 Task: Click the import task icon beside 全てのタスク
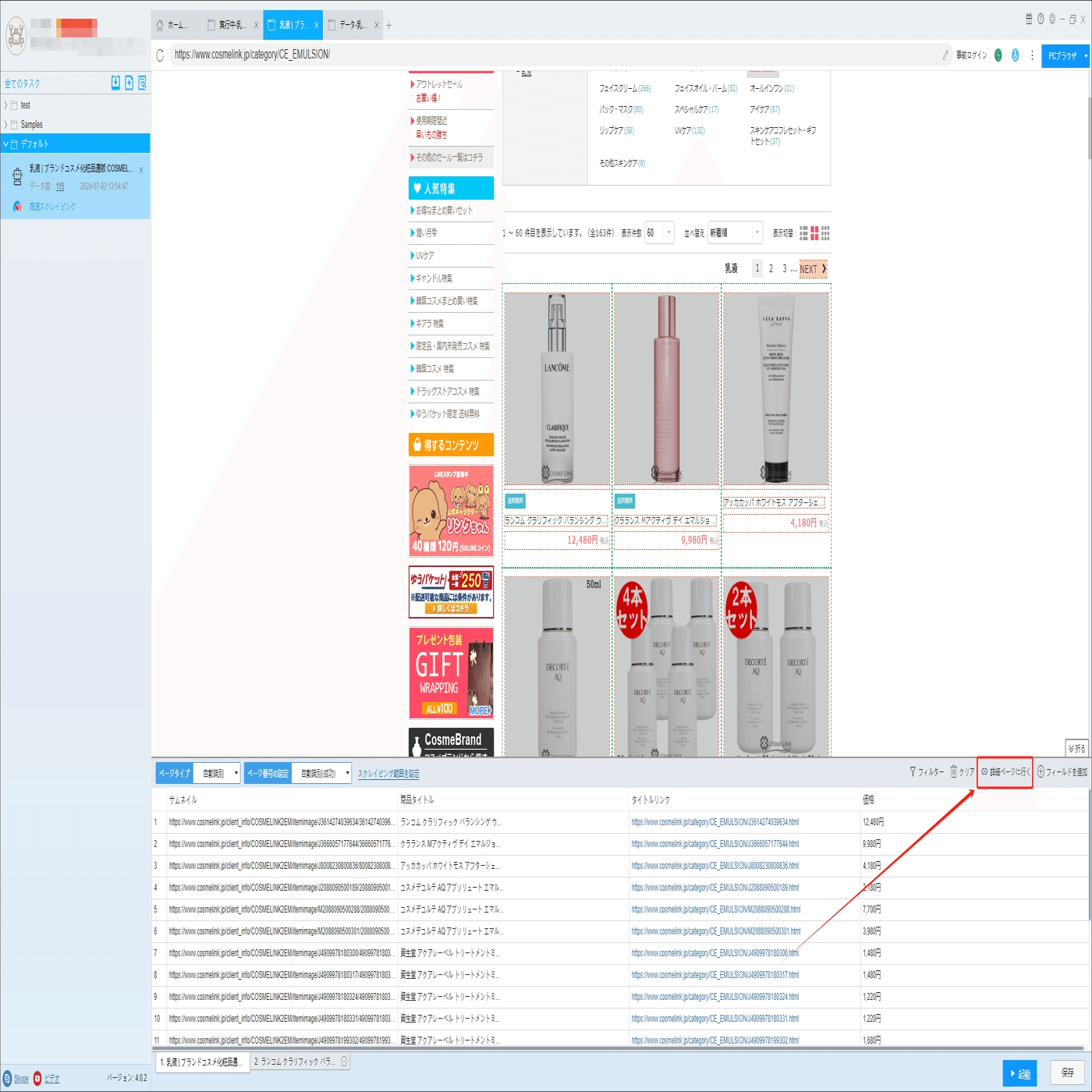[115, 83]
